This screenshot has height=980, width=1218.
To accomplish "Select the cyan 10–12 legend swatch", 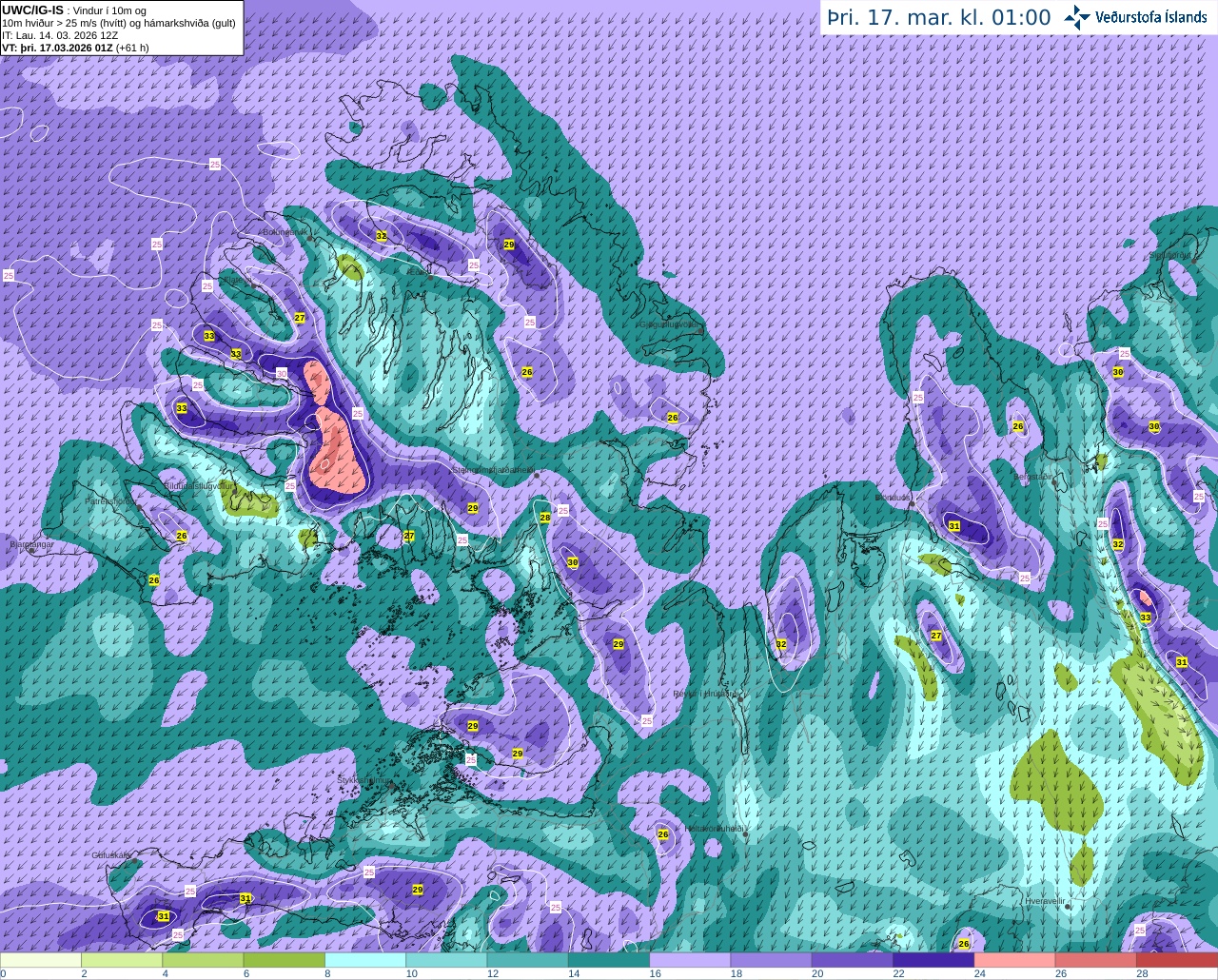I will click(446, 960).
